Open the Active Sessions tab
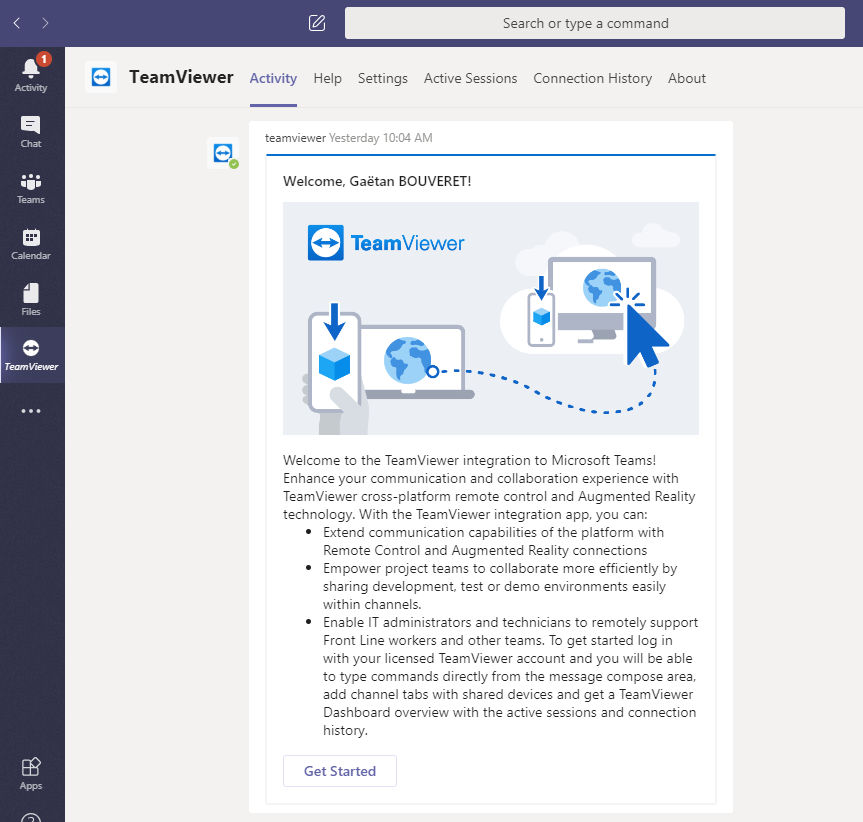The image size is (863, 822). 471,78
